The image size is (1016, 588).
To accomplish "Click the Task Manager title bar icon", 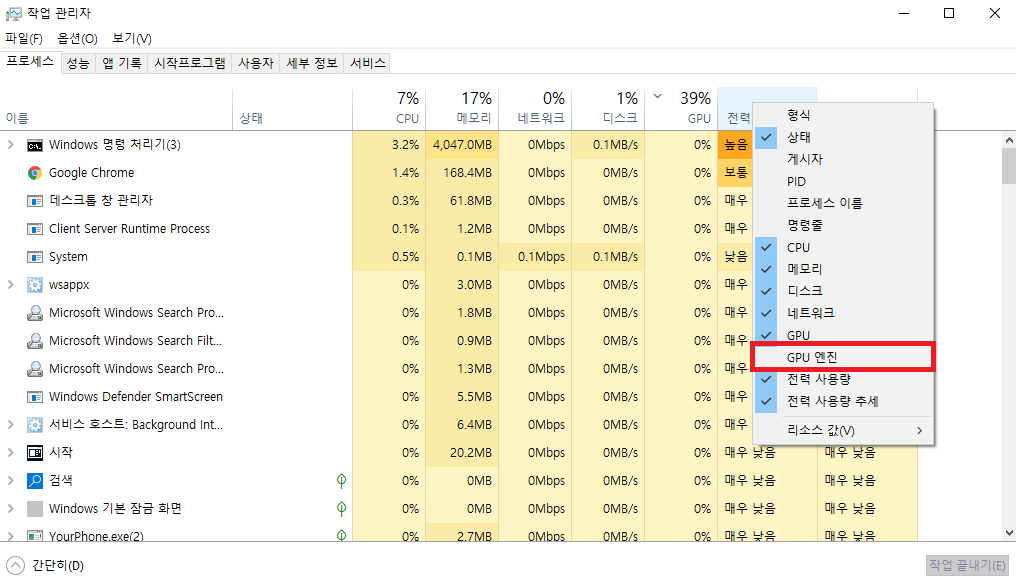I will coord(14,14).
